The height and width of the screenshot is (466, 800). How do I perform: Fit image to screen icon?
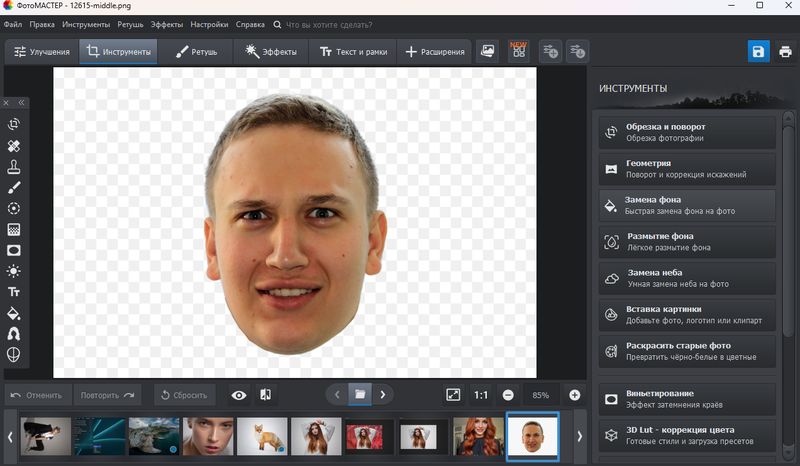point(453,395)
